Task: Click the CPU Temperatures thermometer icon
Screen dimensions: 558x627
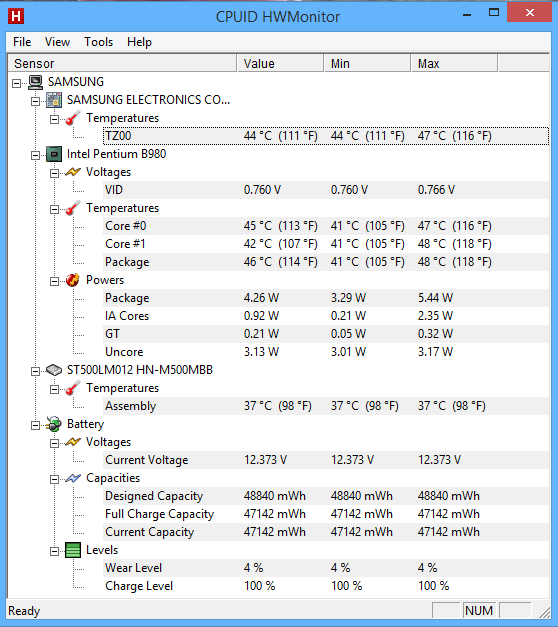Action: 73,208
